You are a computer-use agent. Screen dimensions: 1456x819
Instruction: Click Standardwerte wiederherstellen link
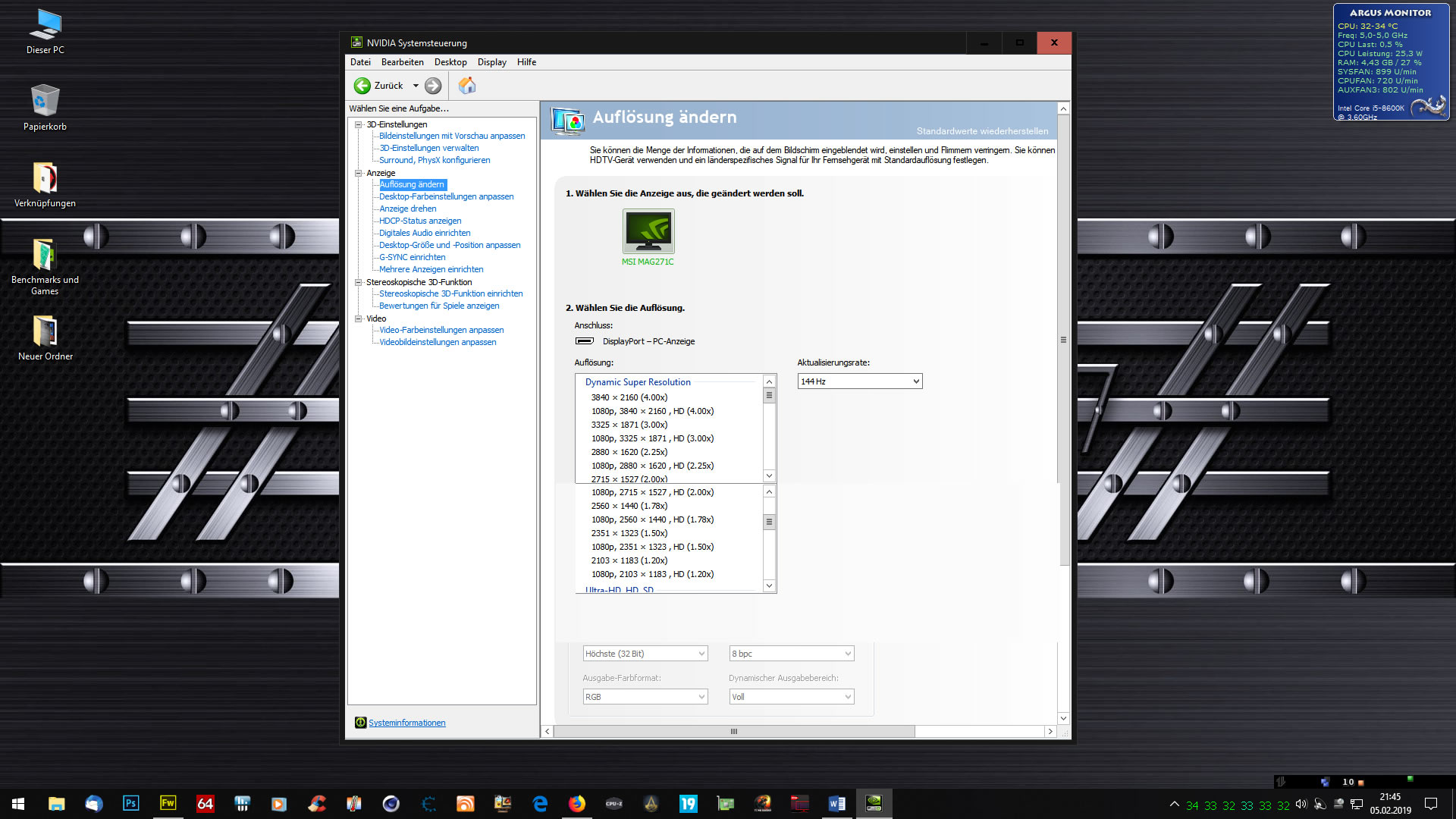(982, 131)
